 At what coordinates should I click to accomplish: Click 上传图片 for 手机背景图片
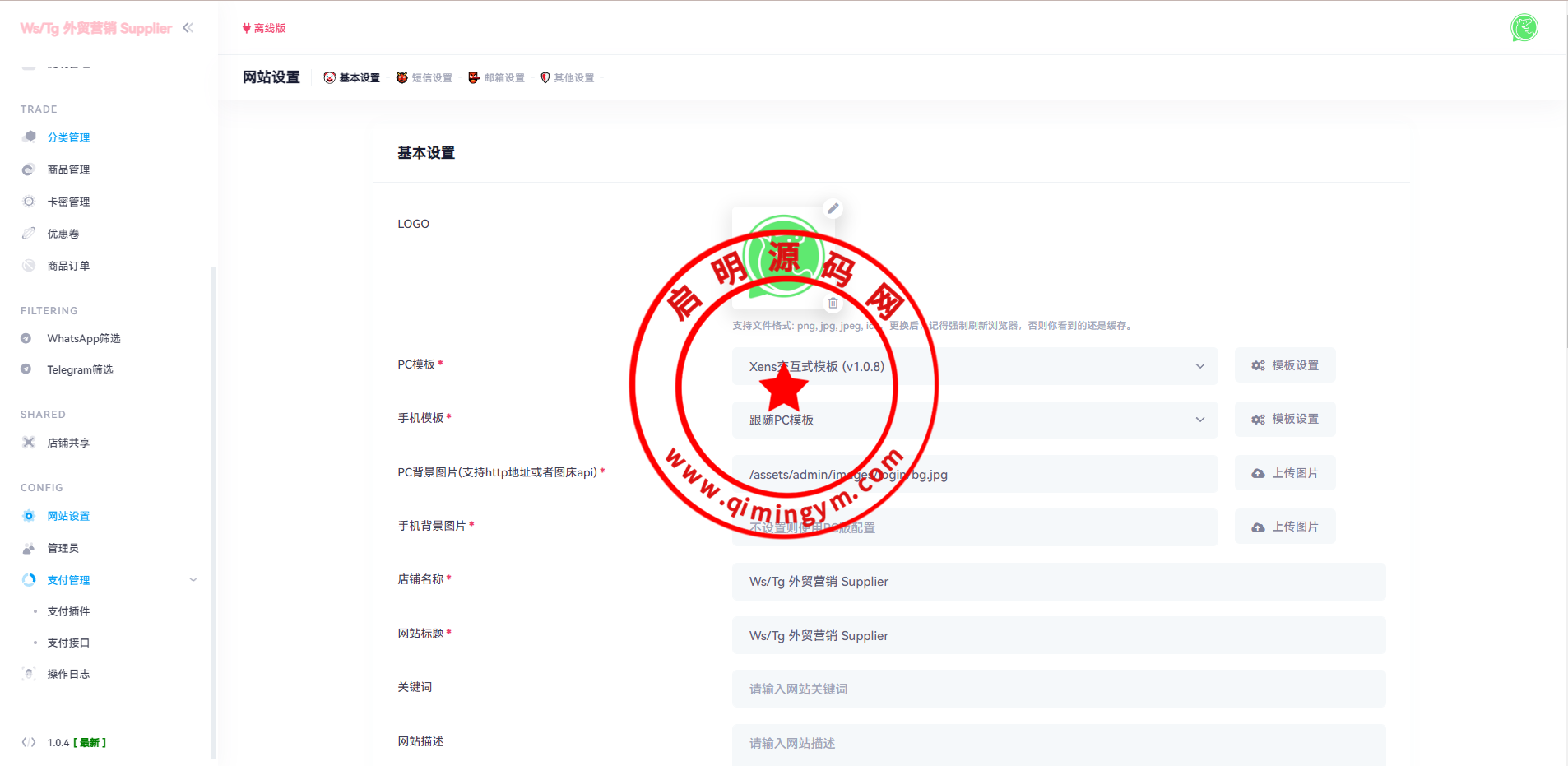tap(1284, 527)
